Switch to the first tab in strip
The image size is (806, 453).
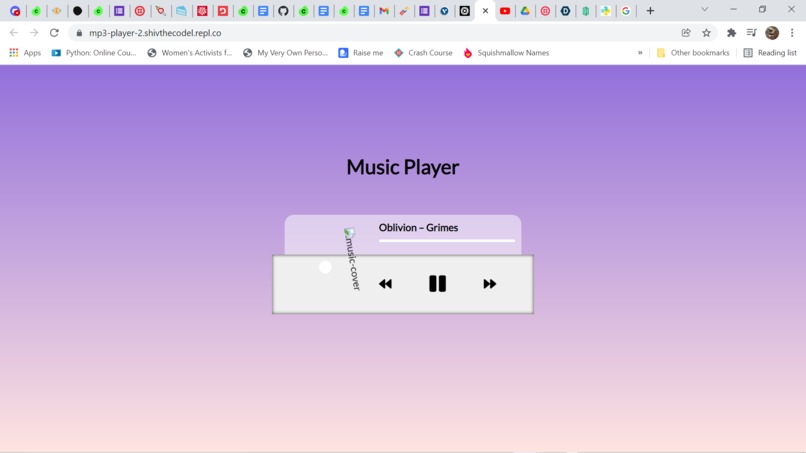[15, 11]
